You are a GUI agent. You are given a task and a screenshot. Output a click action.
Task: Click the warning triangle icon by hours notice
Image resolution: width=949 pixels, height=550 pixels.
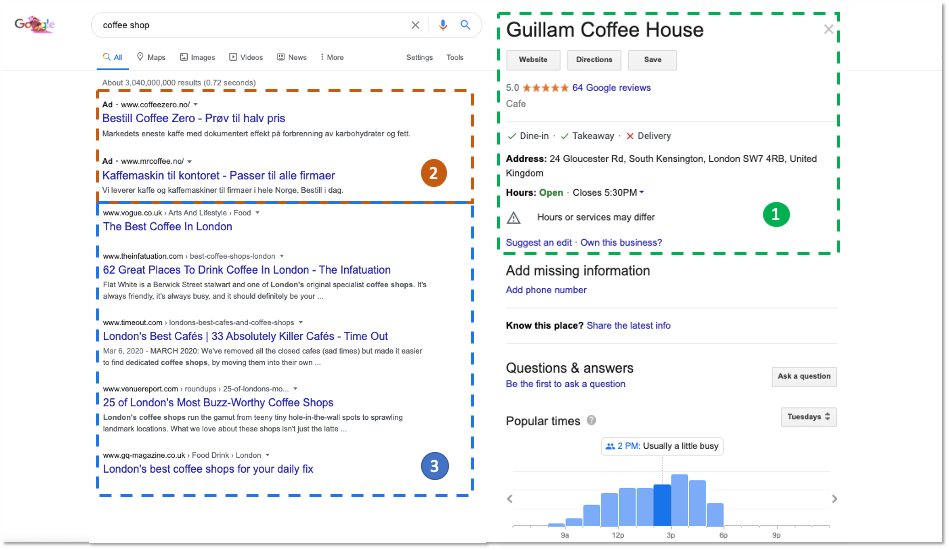[513, 218]
